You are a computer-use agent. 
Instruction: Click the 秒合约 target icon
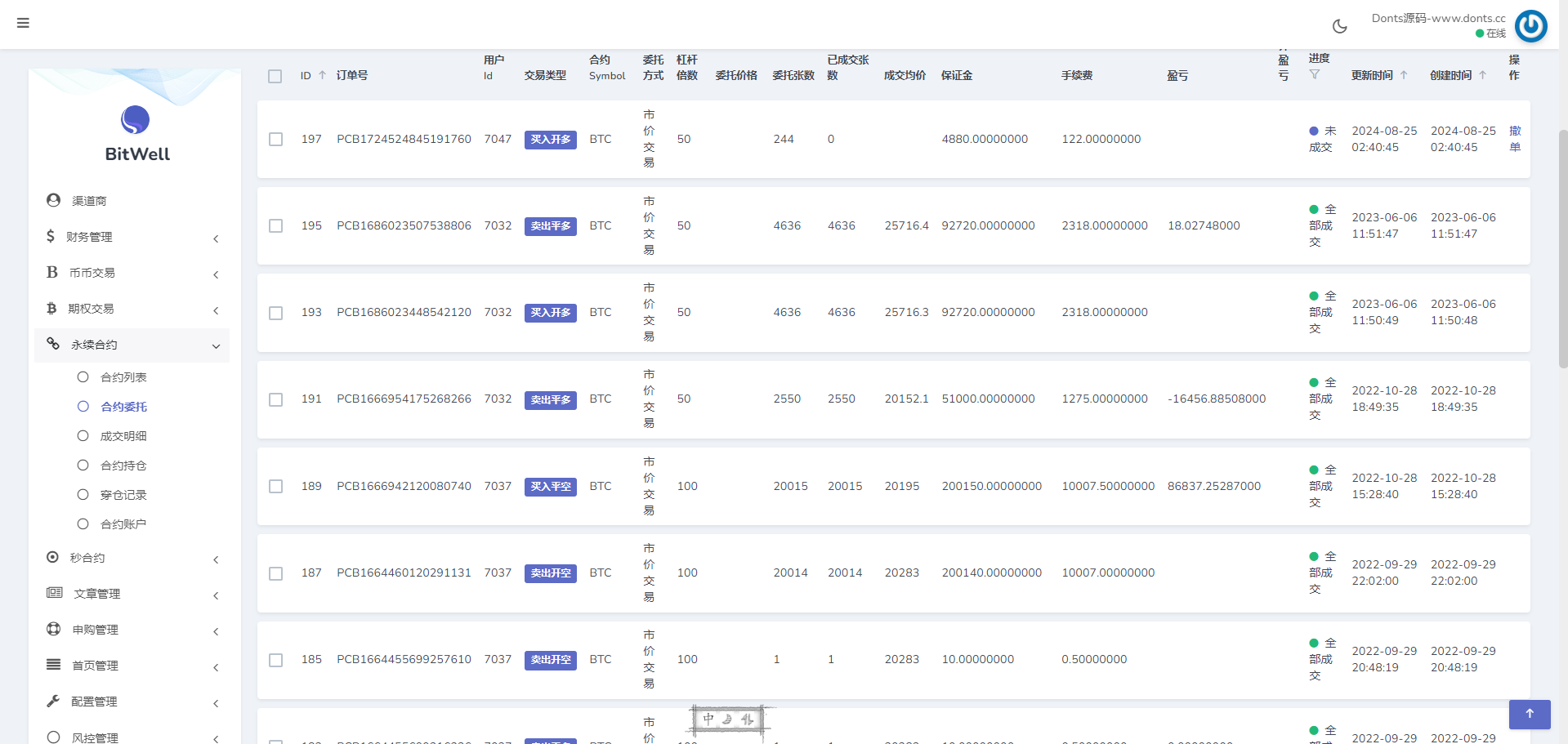pyautogui.click(x=52, y=557)
